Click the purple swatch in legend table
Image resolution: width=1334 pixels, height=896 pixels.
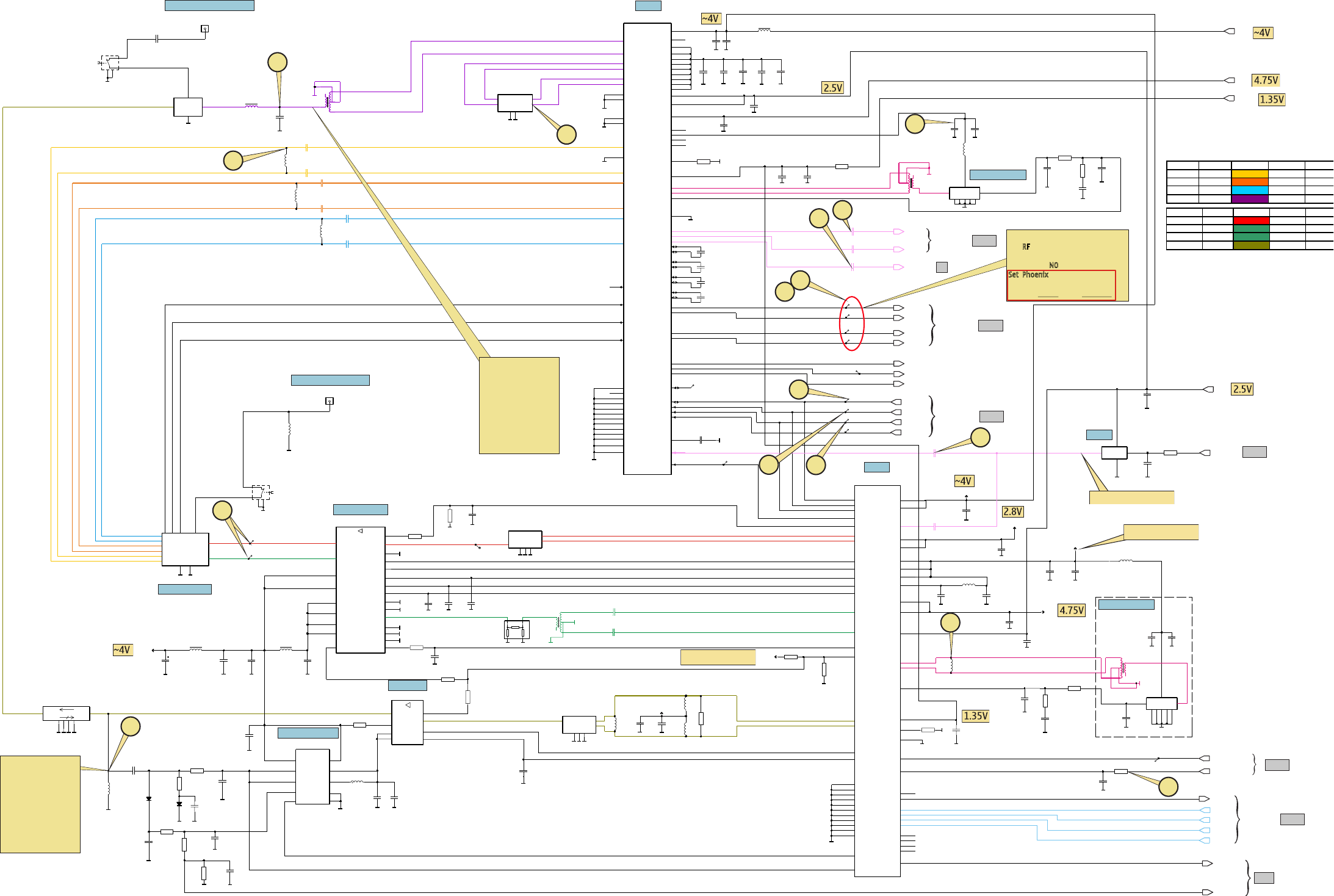point(1249,199)
